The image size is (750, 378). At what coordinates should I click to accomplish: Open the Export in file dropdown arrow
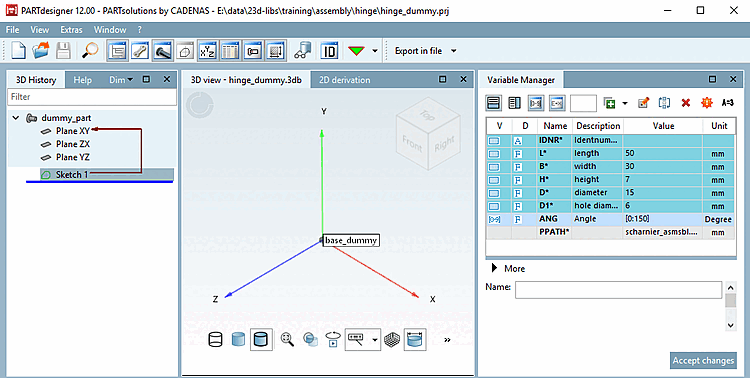click(x=453, y=51)
